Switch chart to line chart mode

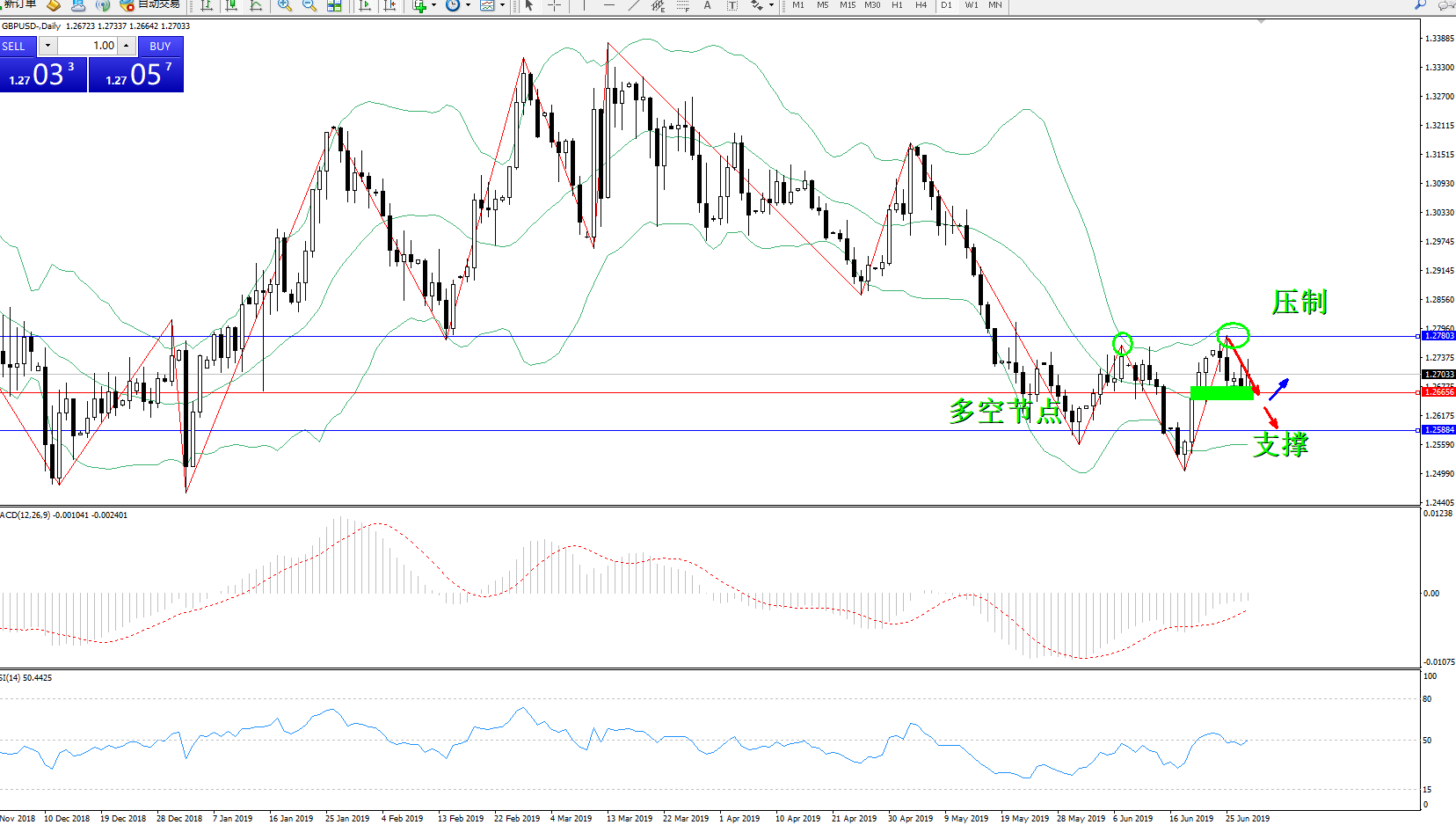256,4
